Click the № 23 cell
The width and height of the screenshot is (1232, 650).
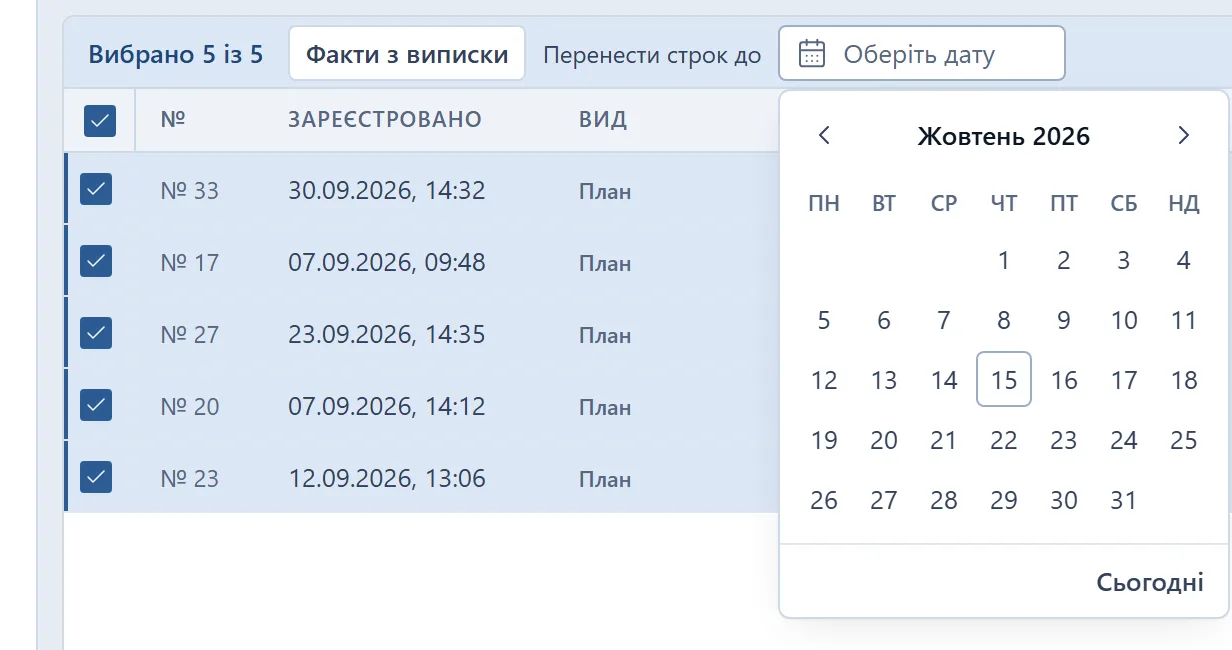[x=189, y=478]
